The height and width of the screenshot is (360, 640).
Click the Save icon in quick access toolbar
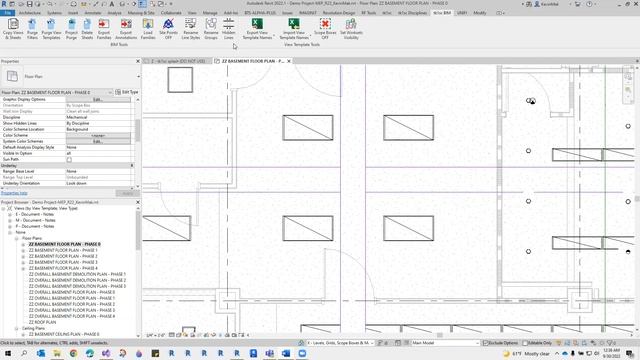(29, 4)
